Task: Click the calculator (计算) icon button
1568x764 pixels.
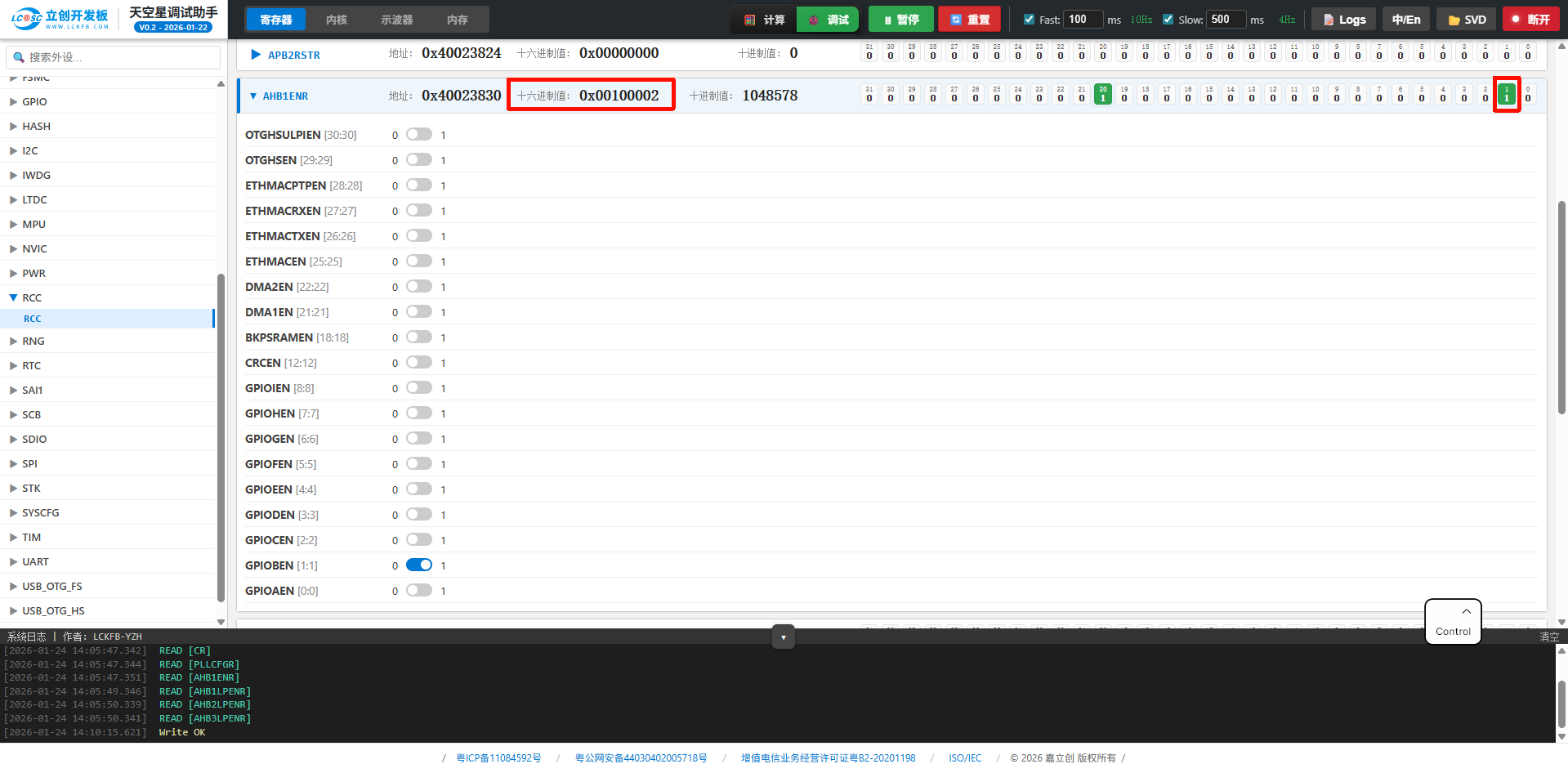Action: point(763,20)
